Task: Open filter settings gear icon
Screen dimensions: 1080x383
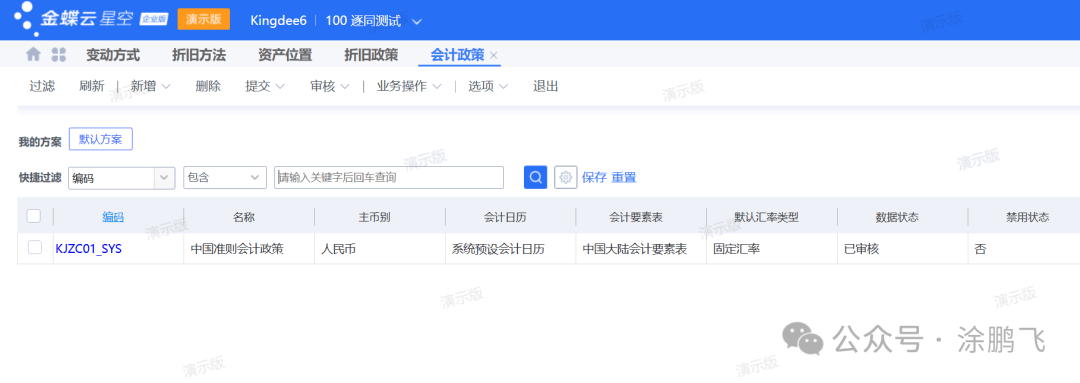Action: (565, 177)
